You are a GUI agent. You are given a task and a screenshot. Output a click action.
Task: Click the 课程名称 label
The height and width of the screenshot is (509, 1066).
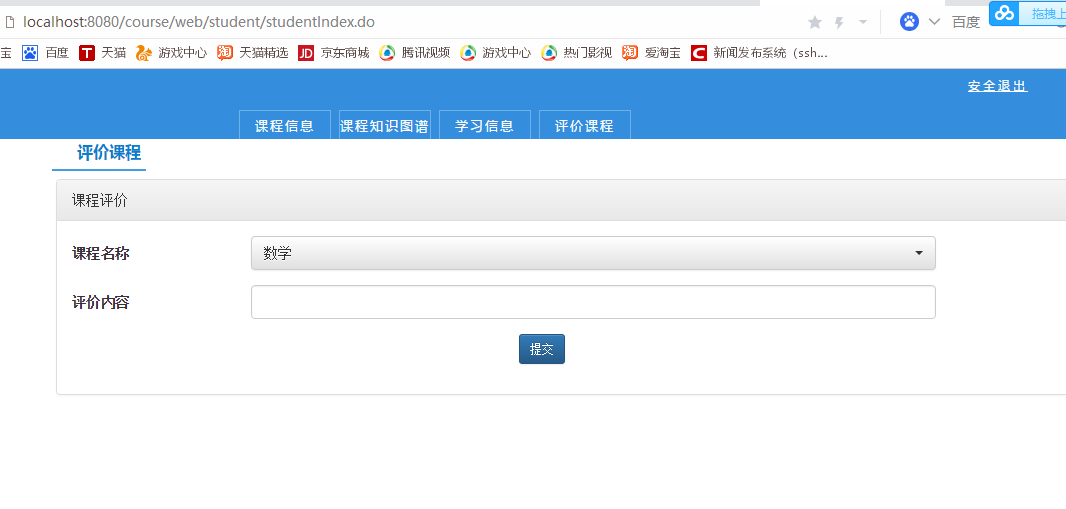101,254
